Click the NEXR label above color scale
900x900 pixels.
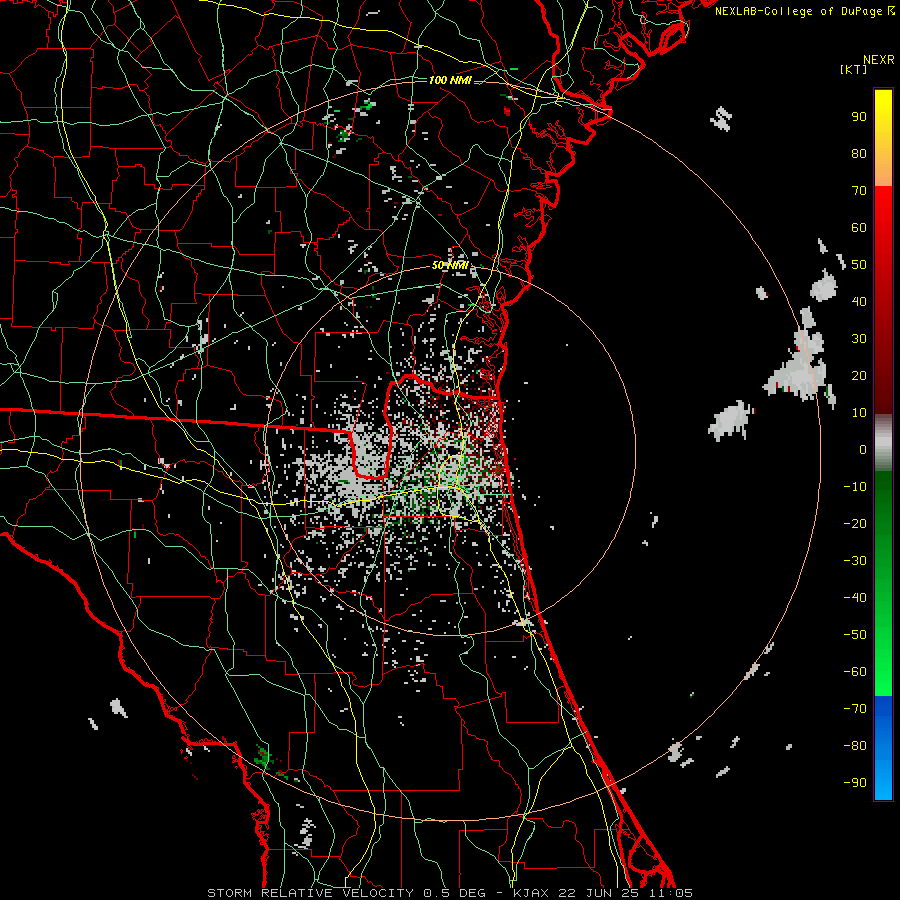point(878,60)
